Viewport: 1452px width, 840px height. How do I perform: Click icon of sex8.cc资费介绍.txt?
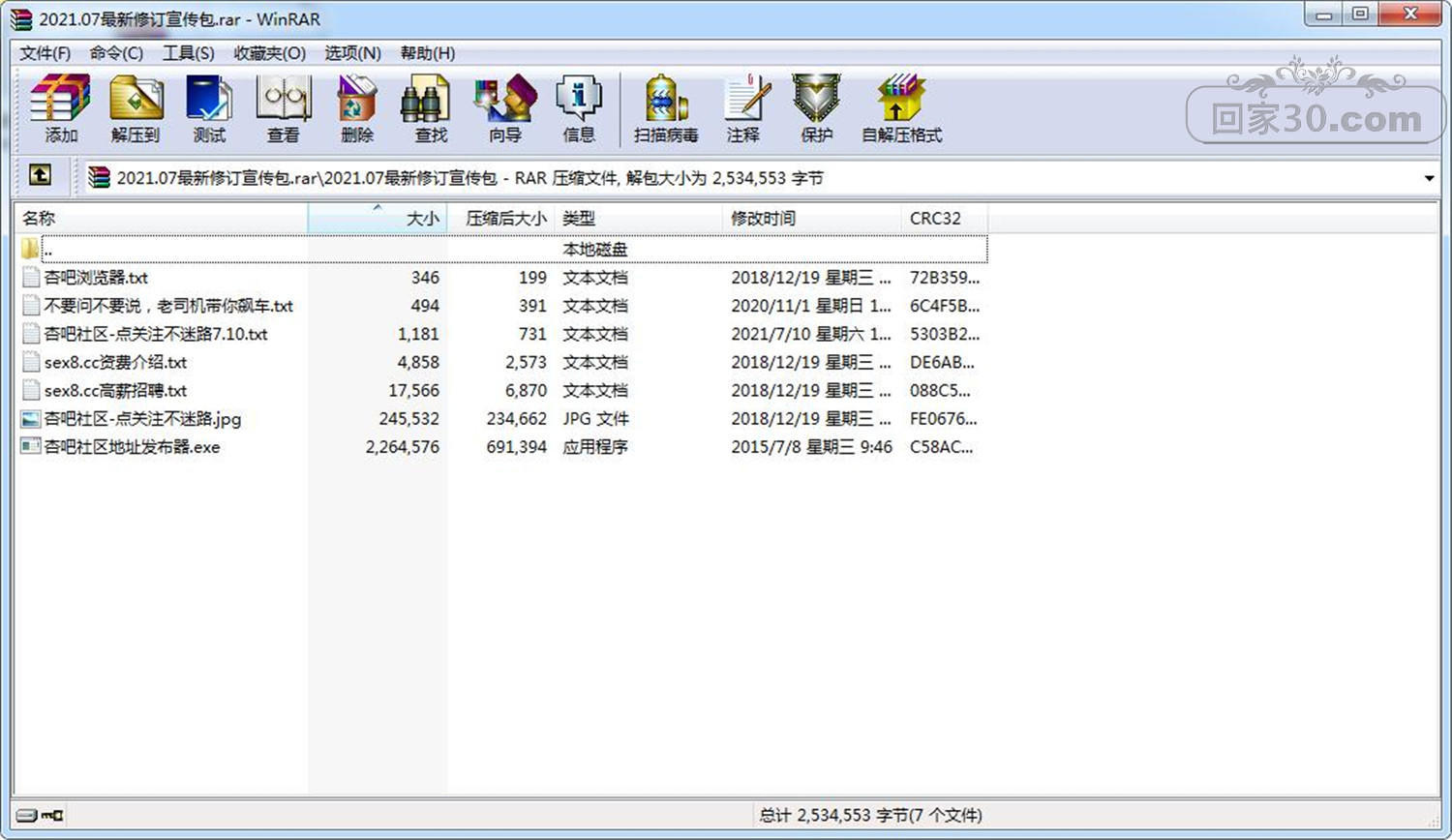point(31,362)
